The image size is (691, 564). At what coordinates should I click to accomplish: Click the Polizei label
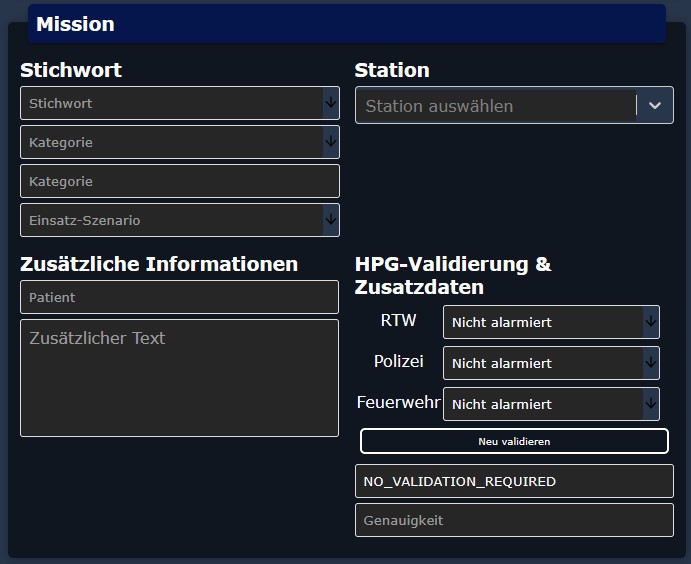point(398,361)
